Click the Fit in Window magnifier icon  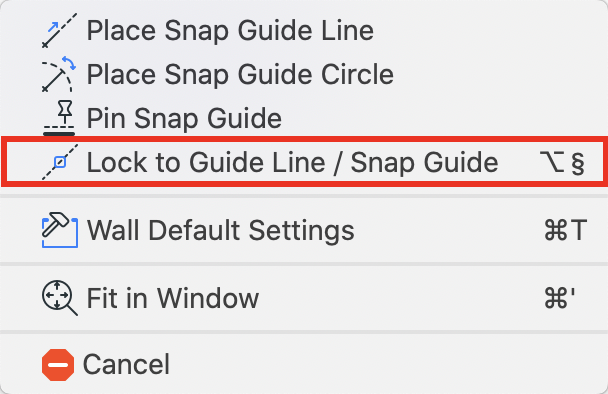point(60,298)
